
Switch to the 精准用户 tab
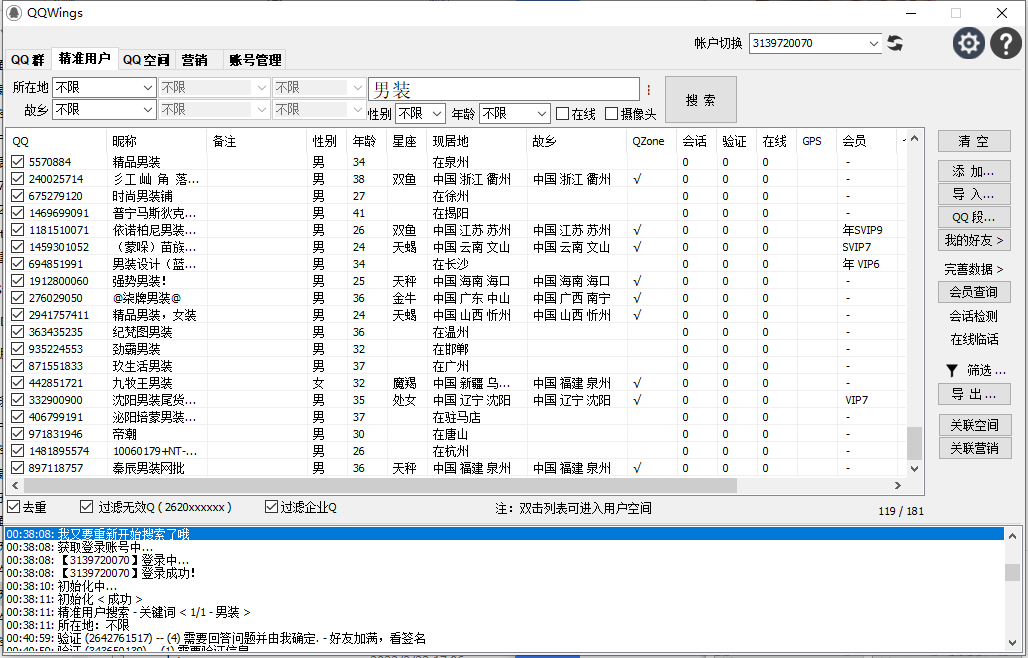point(85,58)
